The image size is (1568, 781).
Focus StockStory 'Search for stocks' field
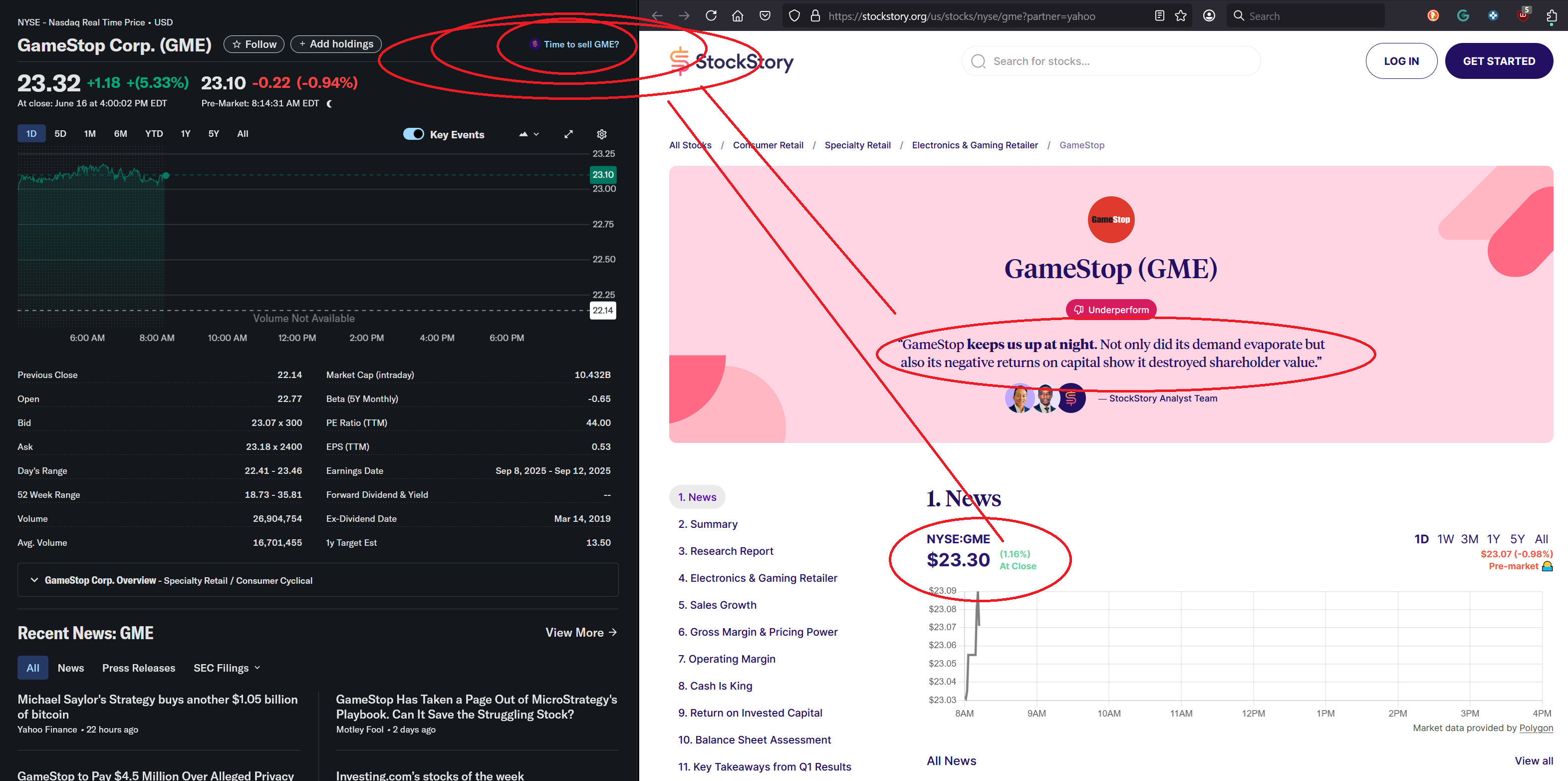click(x=1111, y=61)
